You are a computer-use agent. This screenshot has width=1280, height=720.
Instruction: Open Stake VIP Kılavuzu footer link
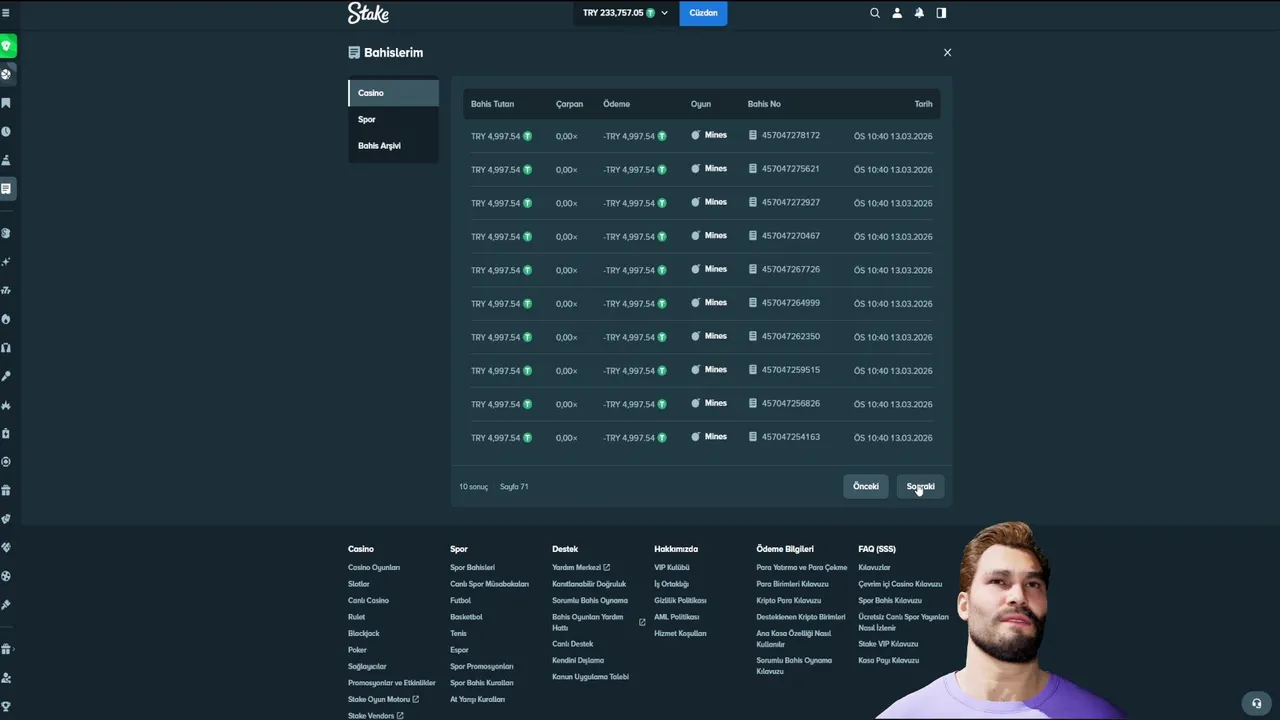point(888,644)
